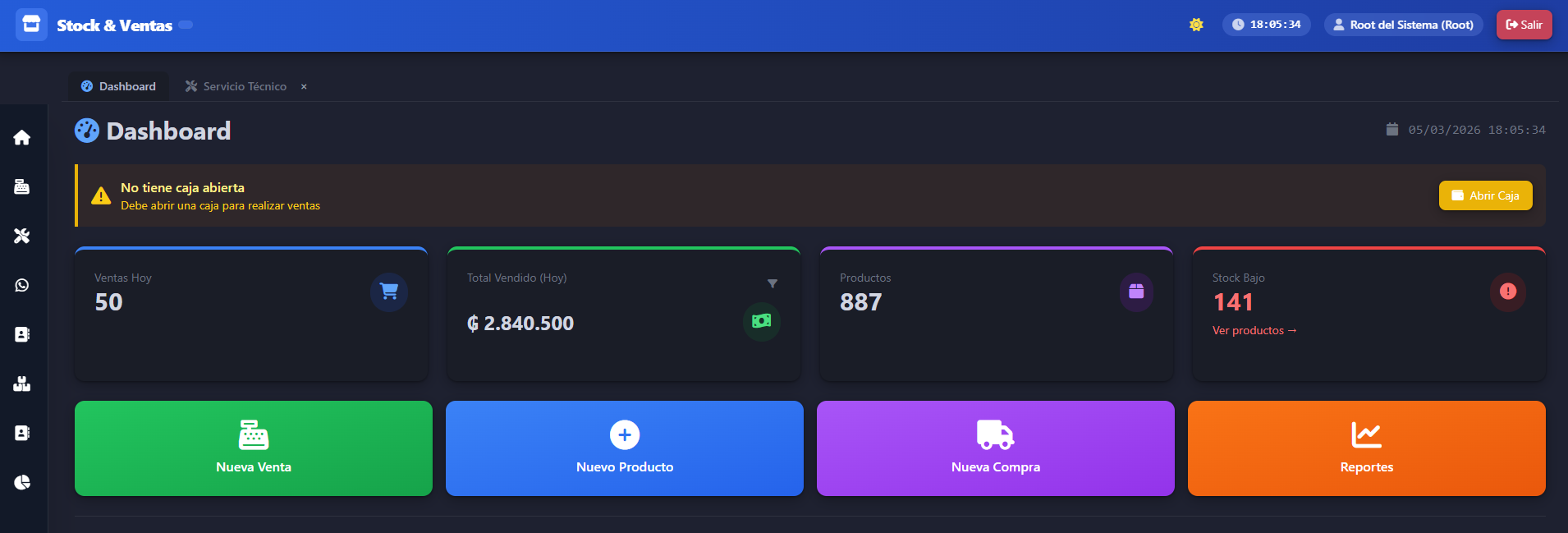Switch to the Dashboard tab

[x=119, y=86]
